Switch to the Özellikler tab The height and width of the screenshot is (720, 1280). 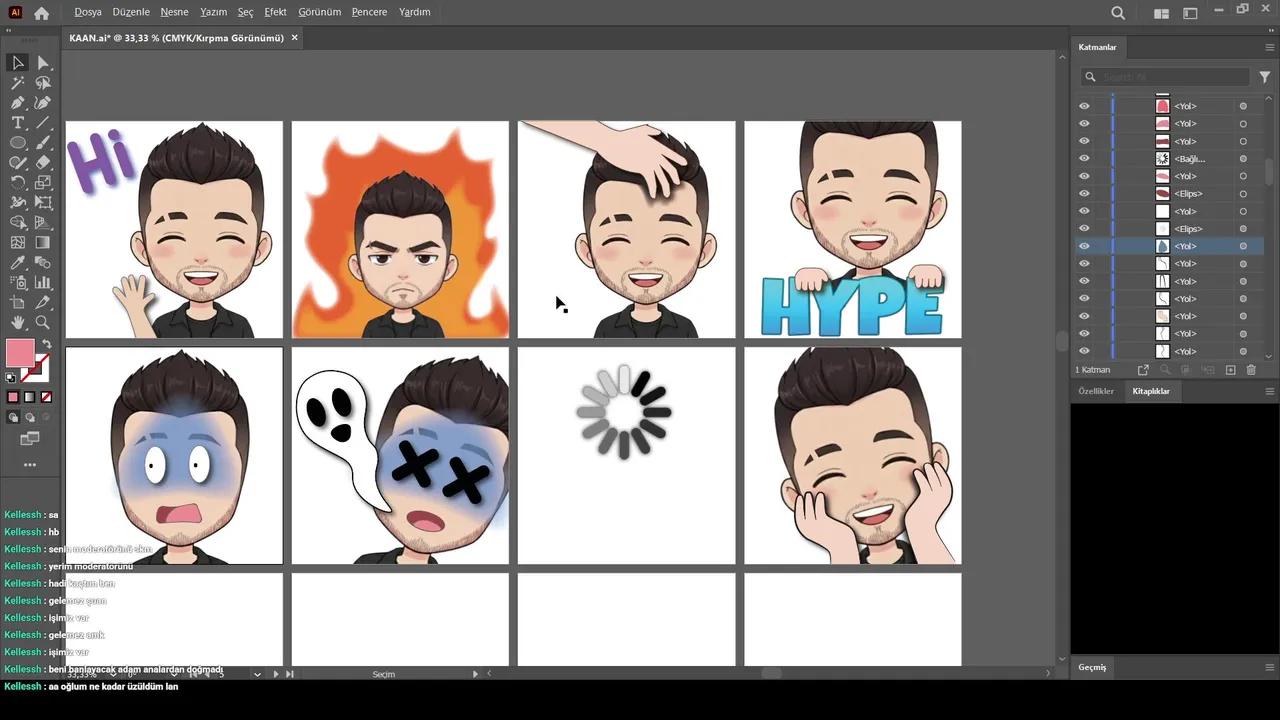(x=1096, y=391)
